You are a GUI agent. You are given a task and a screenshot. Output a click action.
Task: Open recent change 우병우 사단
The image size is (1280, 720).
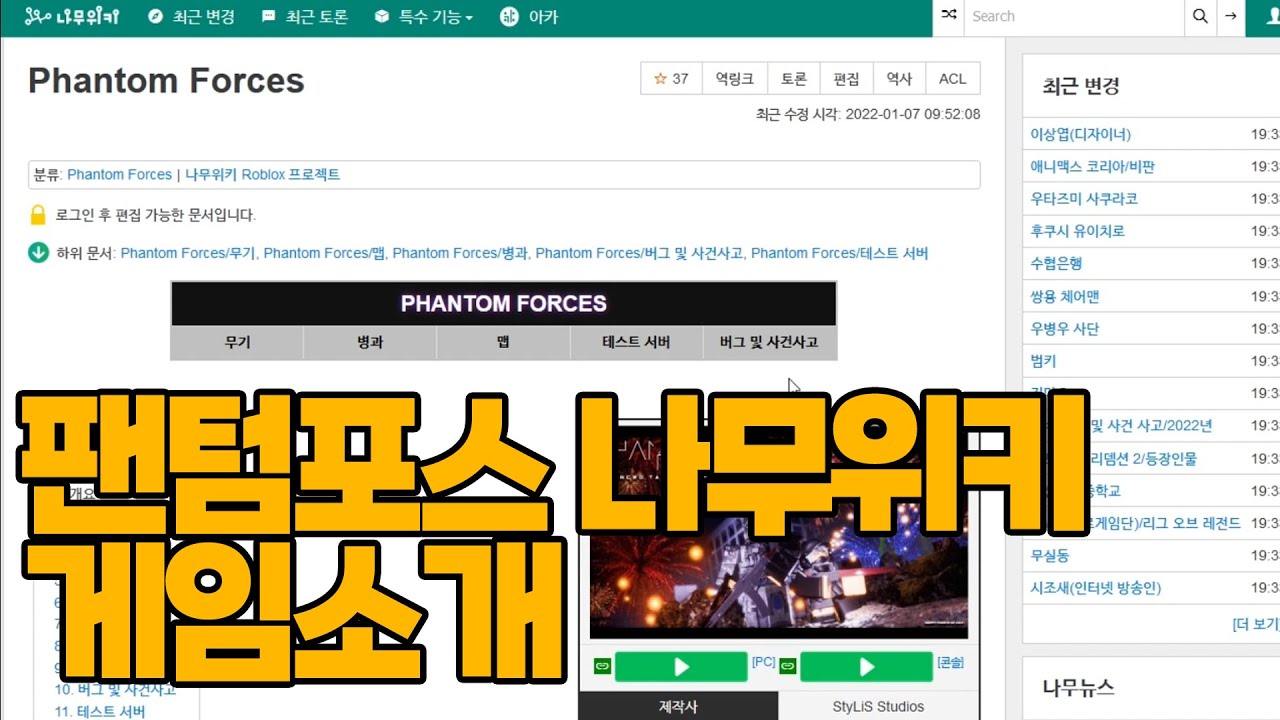click(1065, 329)
